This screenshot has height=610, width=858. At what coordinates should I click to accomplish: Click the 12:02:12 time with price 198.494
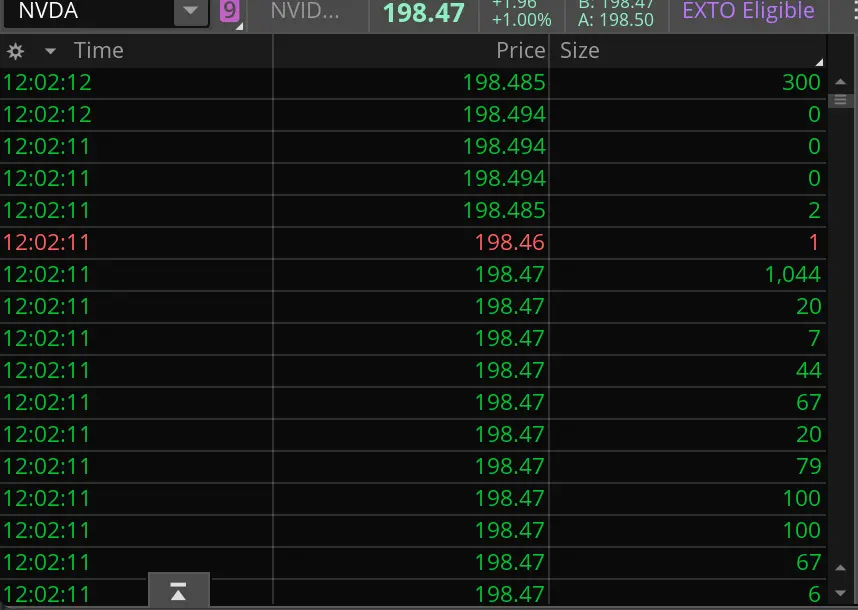47,115
